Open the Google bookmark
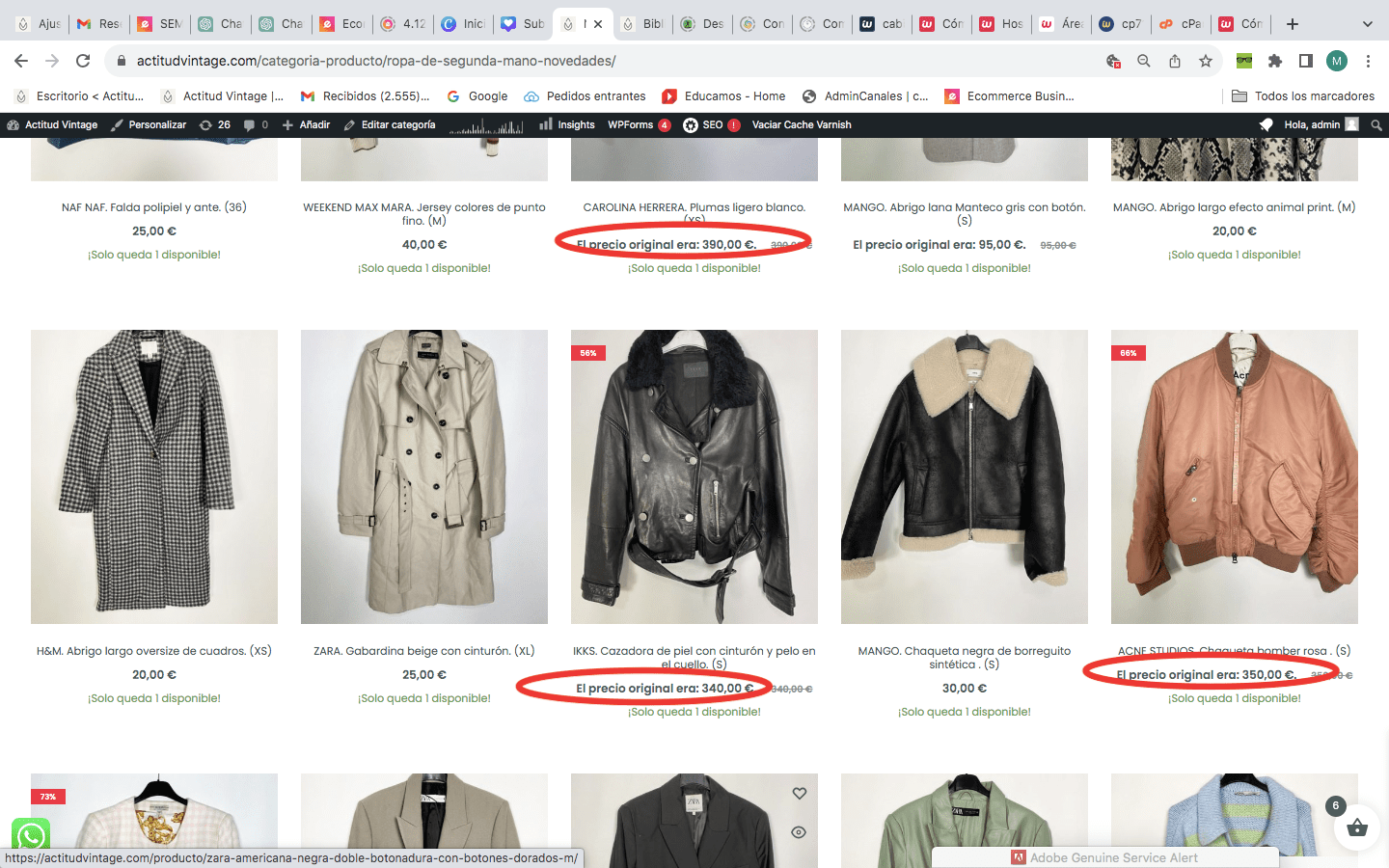This screenshot has height=868, width=1389. (x=477, y=95)
